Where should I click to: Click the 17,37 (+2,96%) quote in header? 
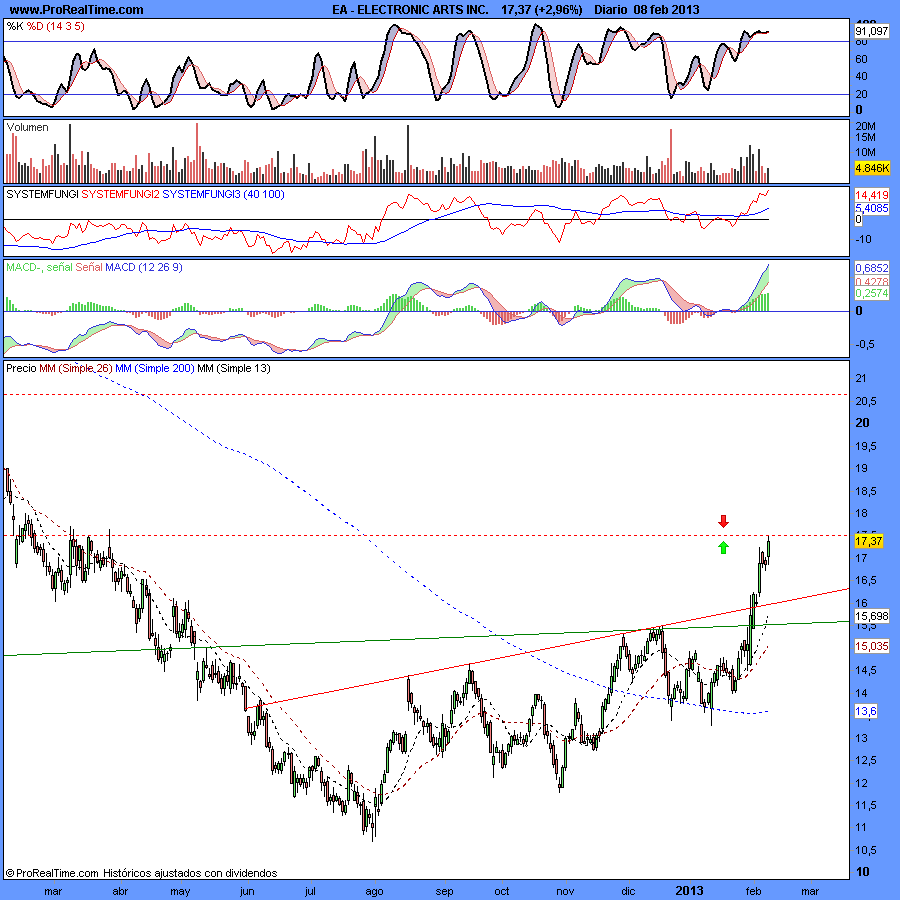coord(541,10)
